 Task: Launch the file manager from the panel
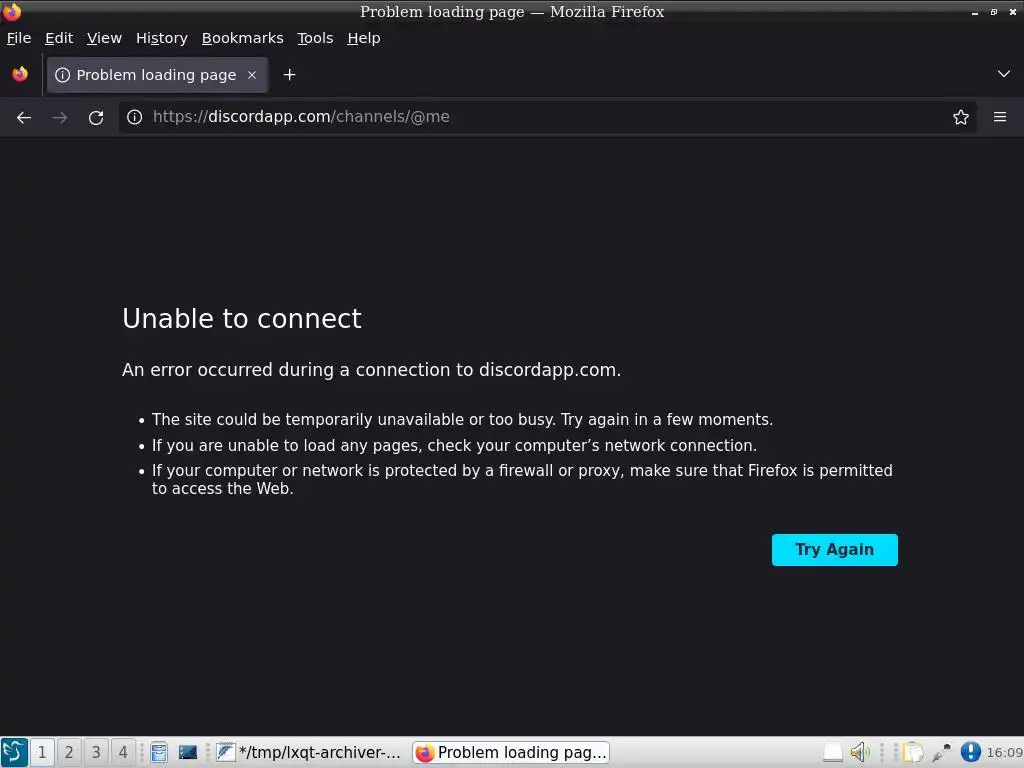coord(159,752)
